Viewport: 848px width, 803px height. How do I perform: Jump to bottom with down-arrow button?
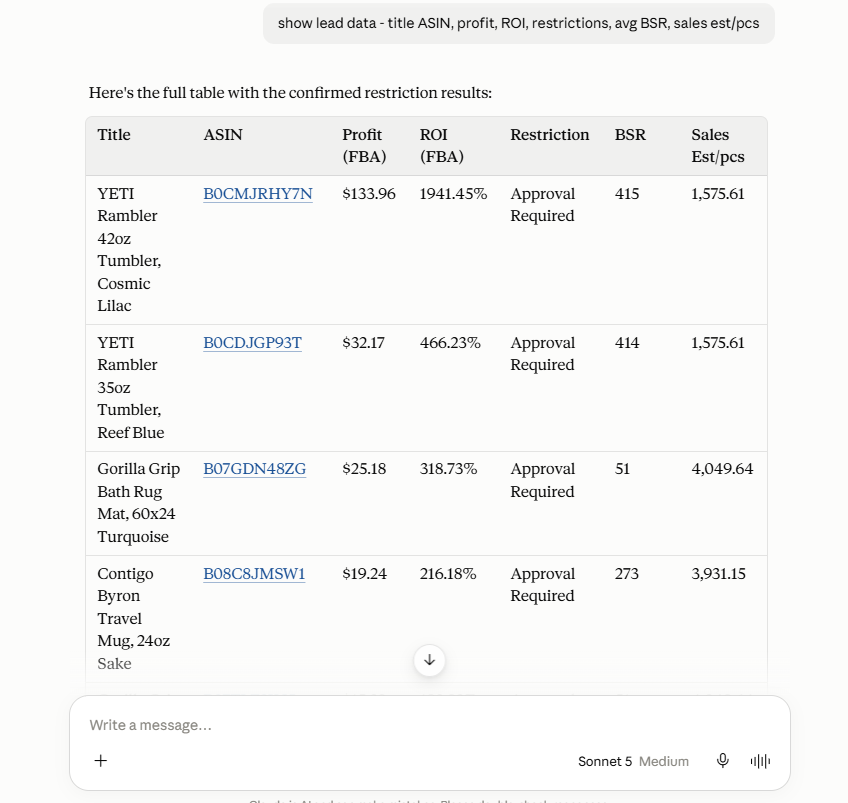click(429, 660)
